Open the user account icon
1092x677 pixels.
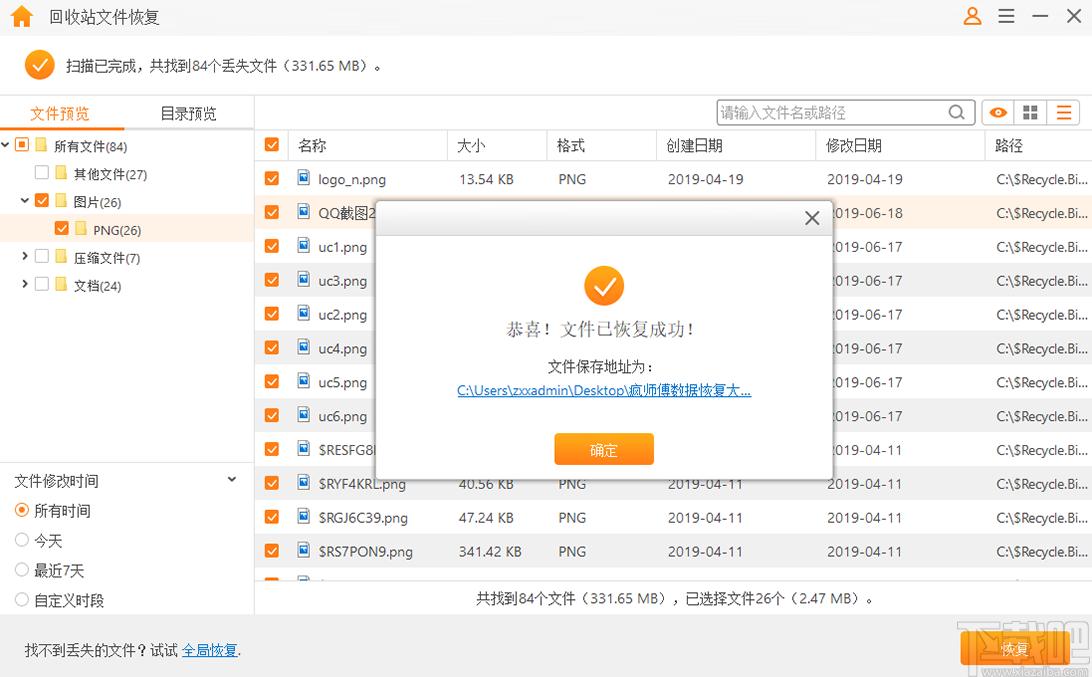[x=972, y=16]
